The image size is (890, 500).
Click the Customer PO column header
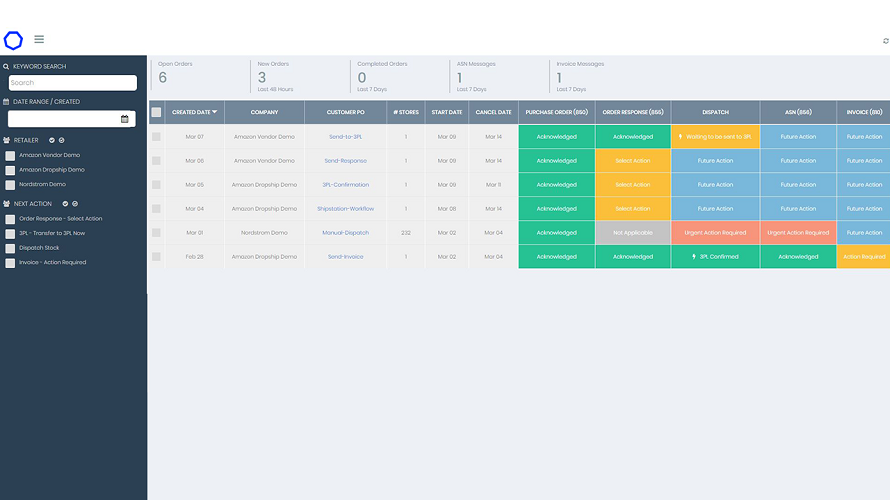click(x=345, y=112)
